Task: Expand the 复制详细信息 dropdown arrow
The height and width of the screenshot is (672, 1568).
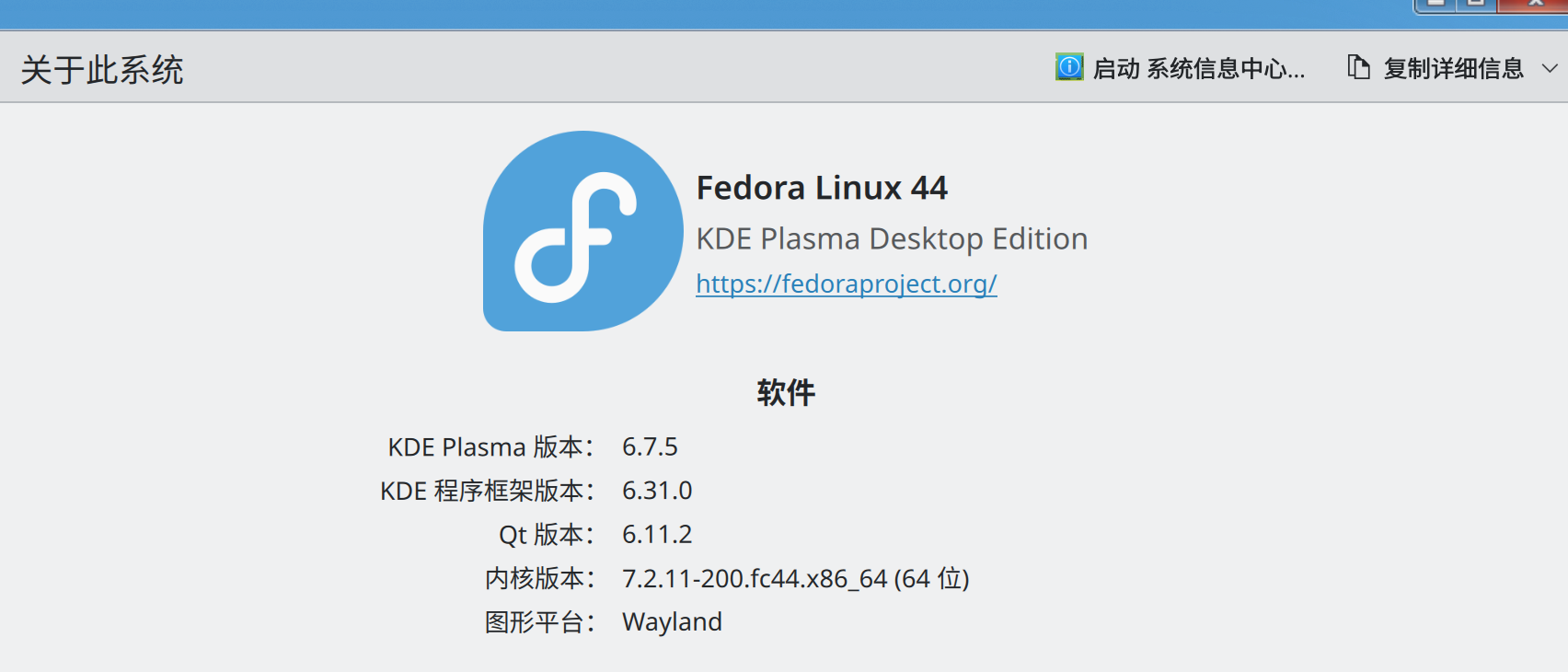Action: (1550, 68)
